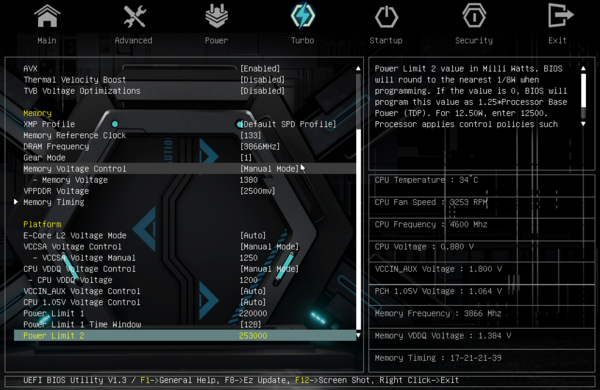Edit Power Limit 1 value 220000
600x390 pixels.
tap(253, 313)
